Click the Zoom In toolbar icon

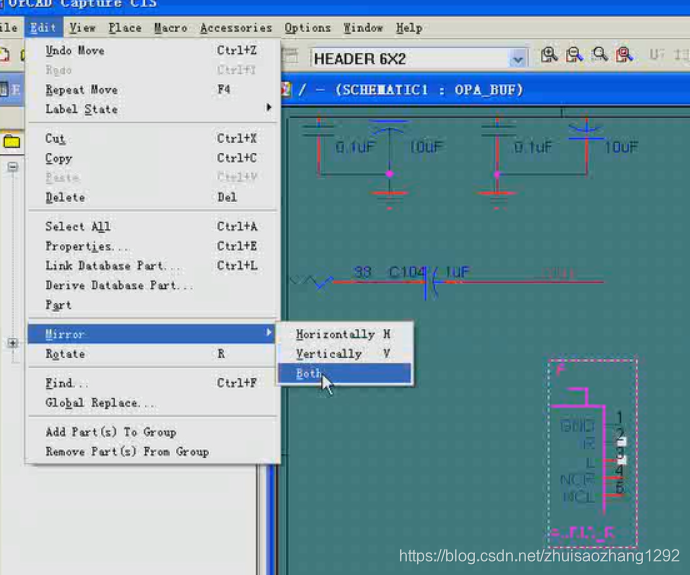click(549, 56)
